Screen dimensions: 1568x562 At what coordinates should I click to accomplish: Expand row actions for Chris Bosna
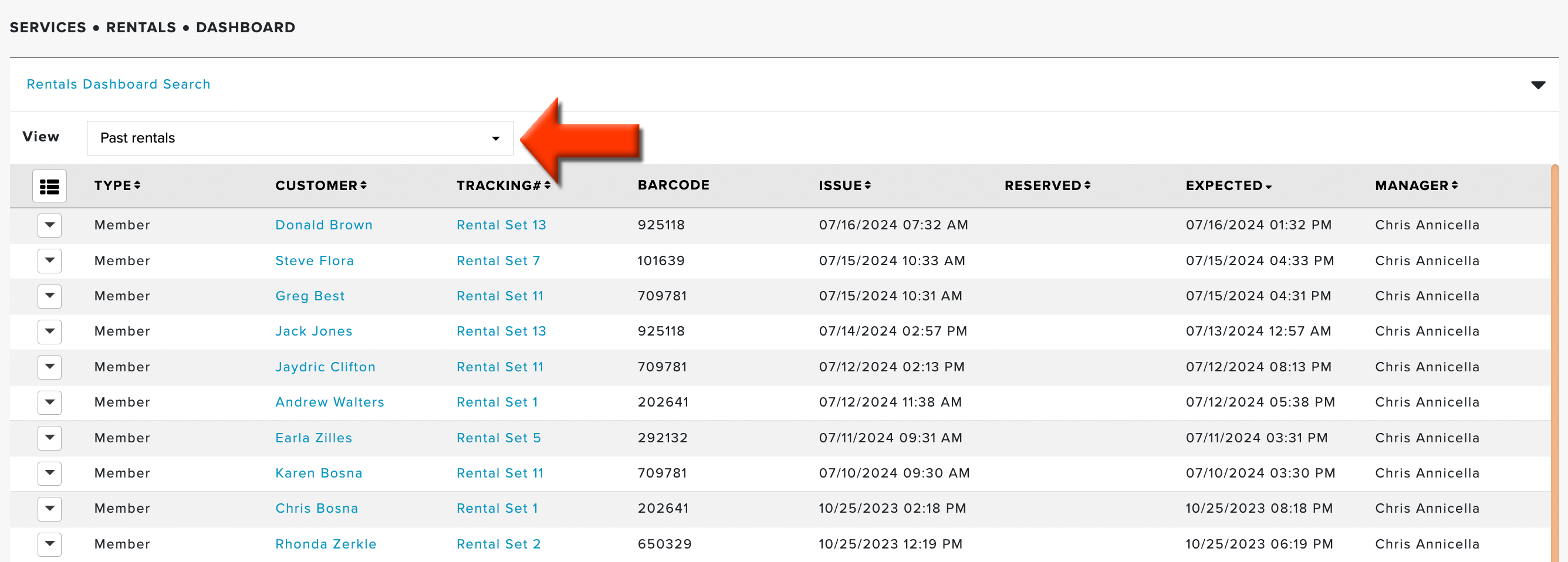49,509
